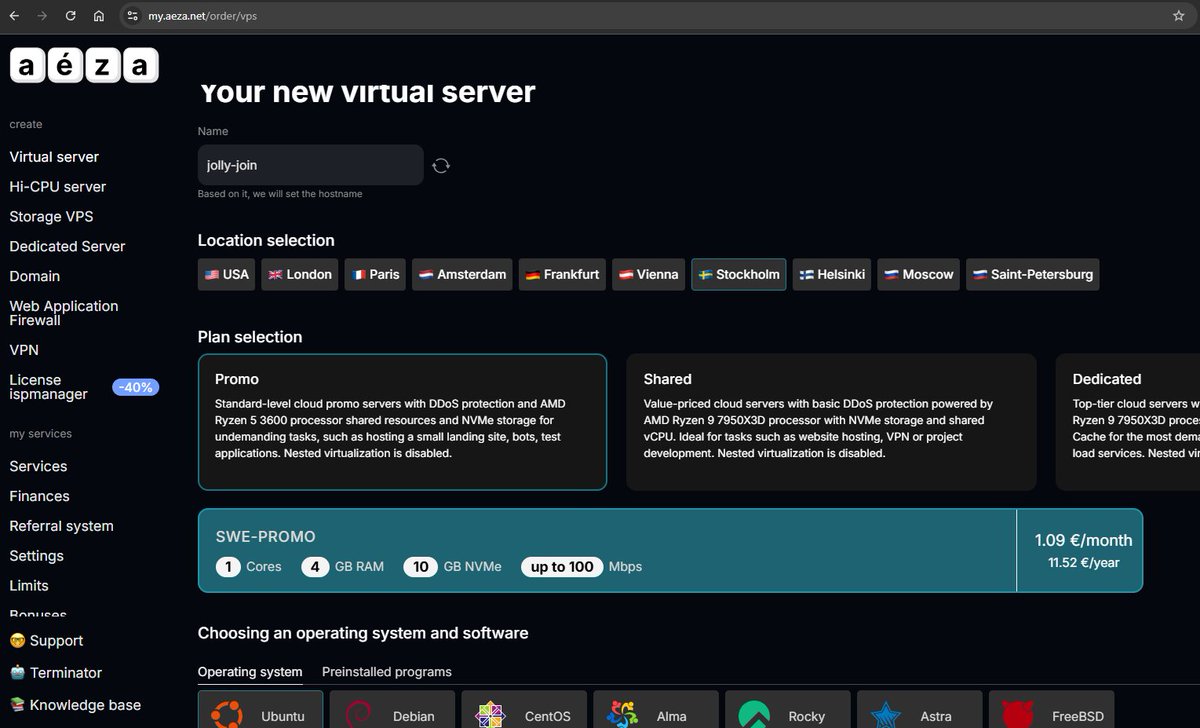Open Dedicated Server in sidebar
The image size is (1200, 728).
tap(67, 246)
